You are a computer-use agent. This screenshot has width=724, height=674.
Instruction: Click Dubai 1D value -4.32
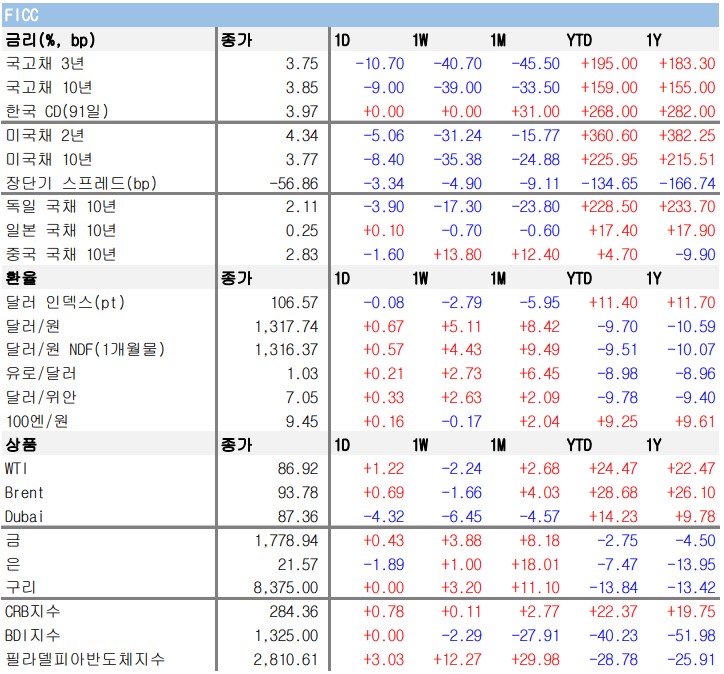point(384,517)
